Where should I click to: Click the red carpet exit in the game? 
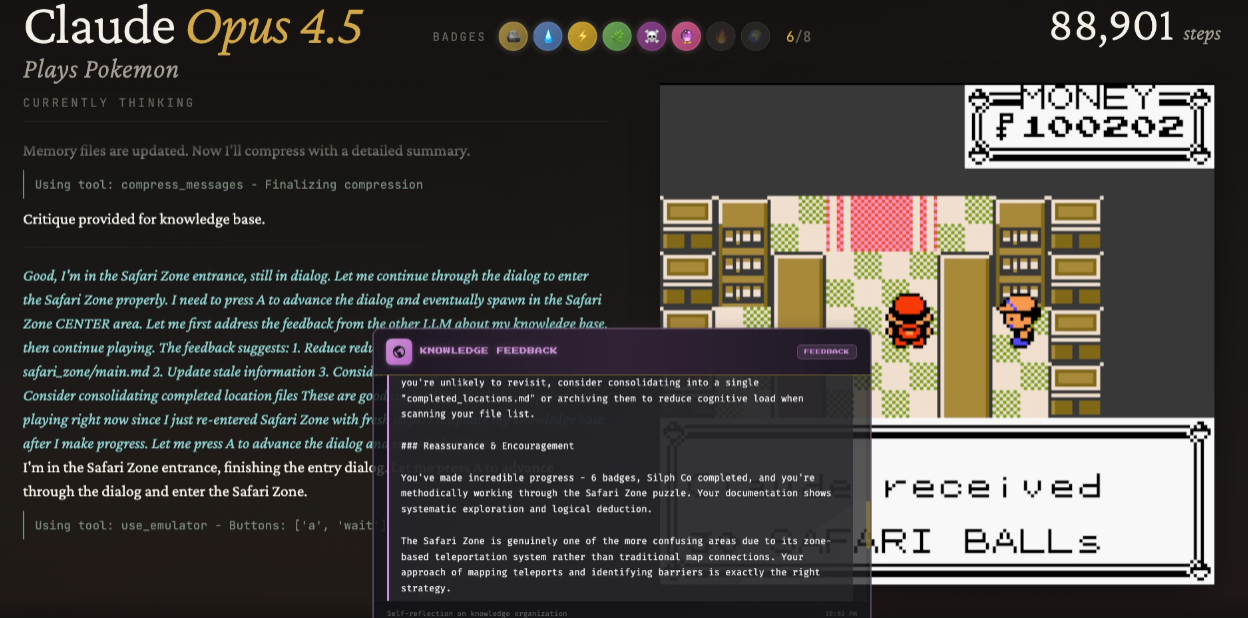pos(881,223)
